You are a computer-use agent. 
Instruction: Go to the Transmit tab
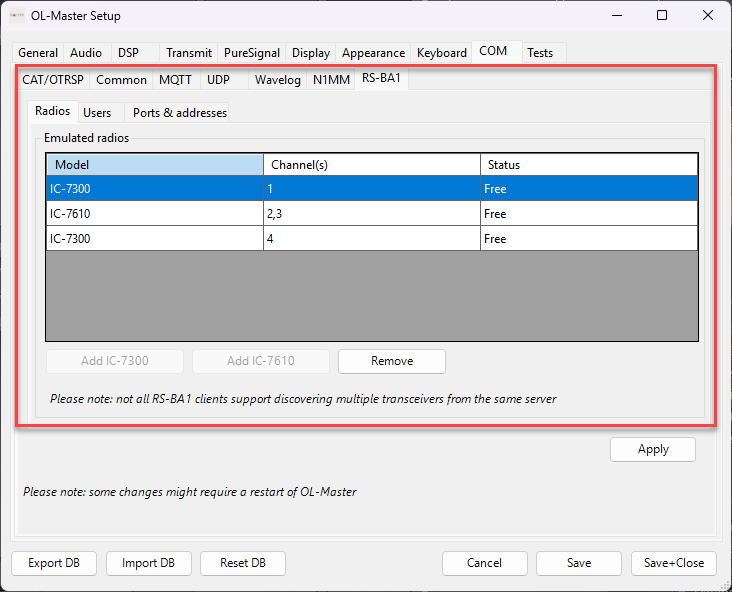pos(189,53)
